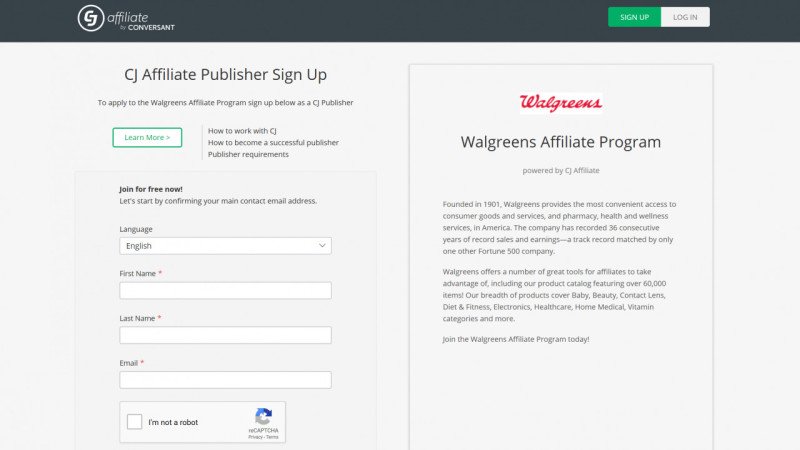Click the Language dropdown chevron arrow

[x=322, y=245]
